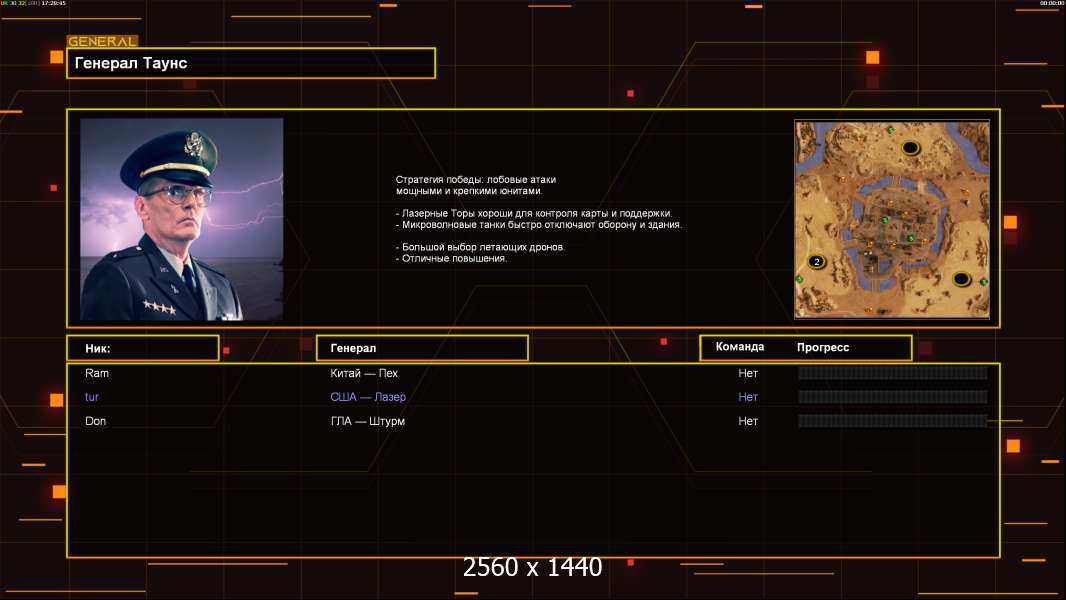Click start position 2 on the minimap

[x=816, y=262]
